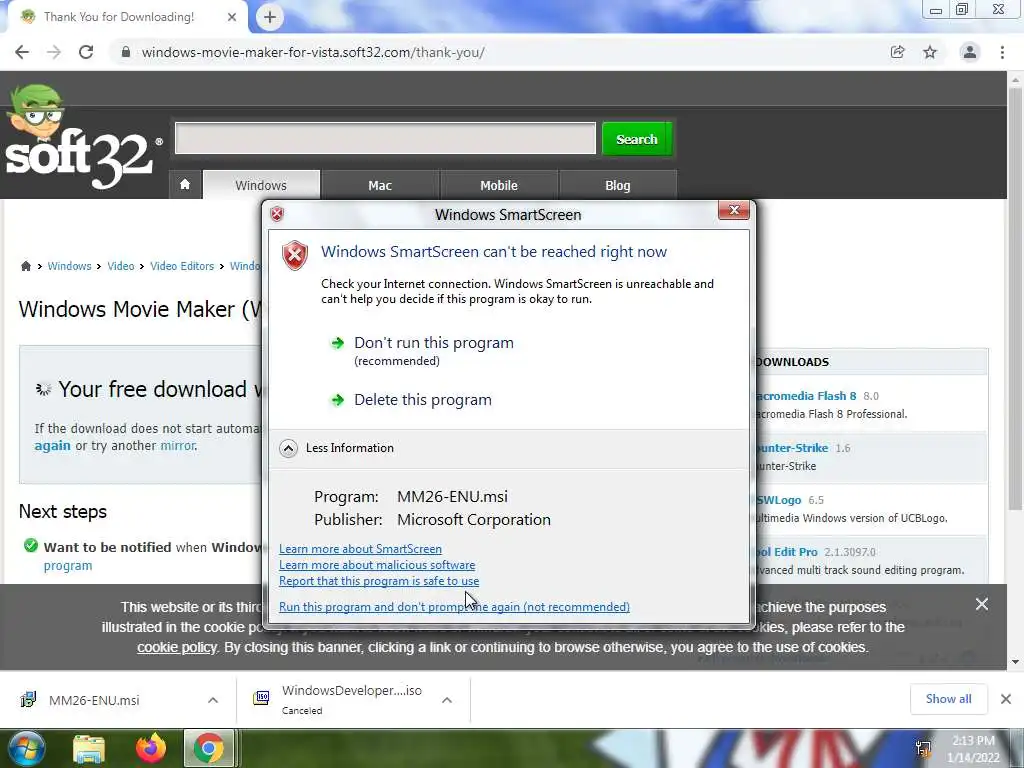Select the Mac tab on soft32

tap(380, 185)
